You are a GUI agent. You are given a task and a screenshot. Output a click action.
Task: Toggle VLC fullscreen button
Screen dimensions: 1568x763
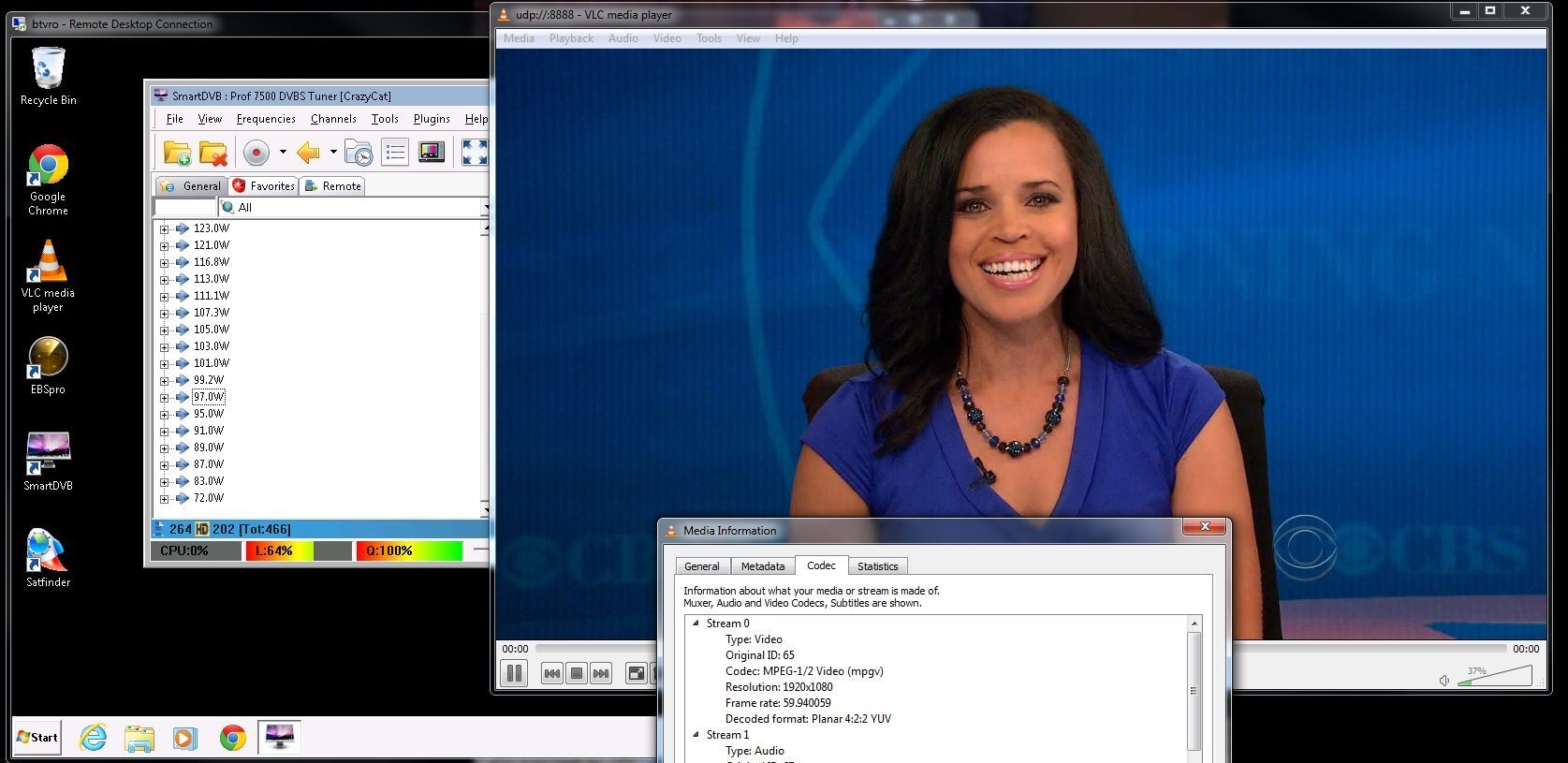pyautogui.click(x=637, y=673)
